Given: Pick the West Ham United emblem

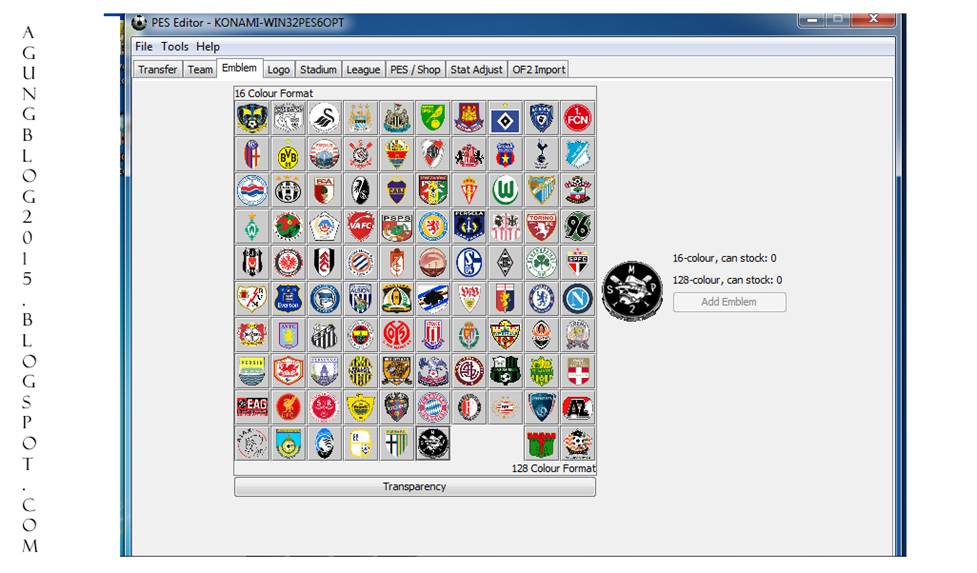Looking at the screenshot, I should coord(469,118).
